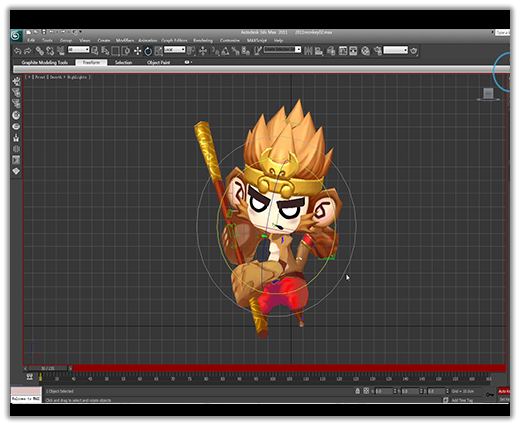Switch to the Freeform ribbon tab

point(91,62)
